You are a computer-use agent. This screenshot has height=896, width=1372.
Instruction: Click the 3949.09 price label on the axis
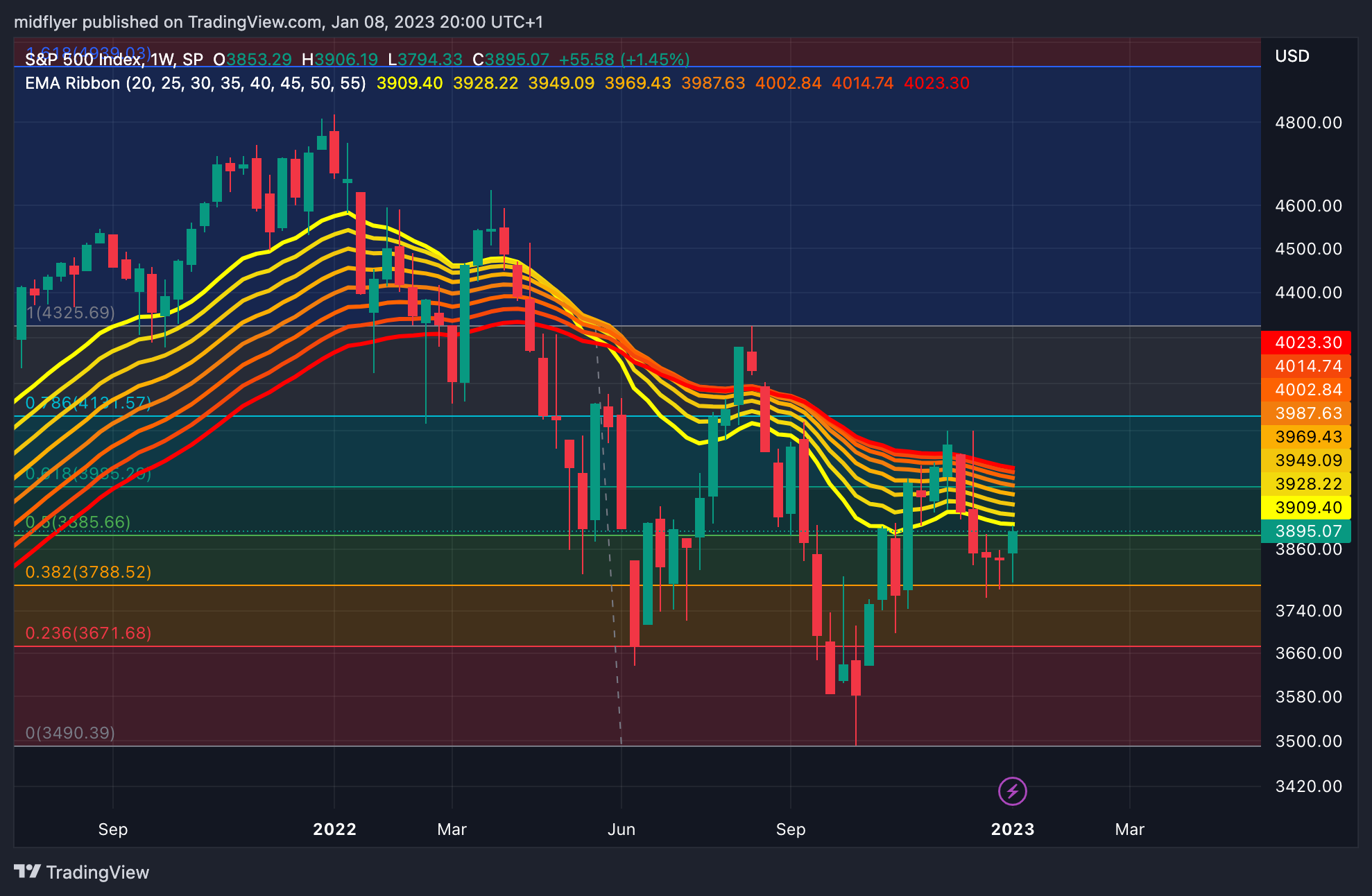1305,460
